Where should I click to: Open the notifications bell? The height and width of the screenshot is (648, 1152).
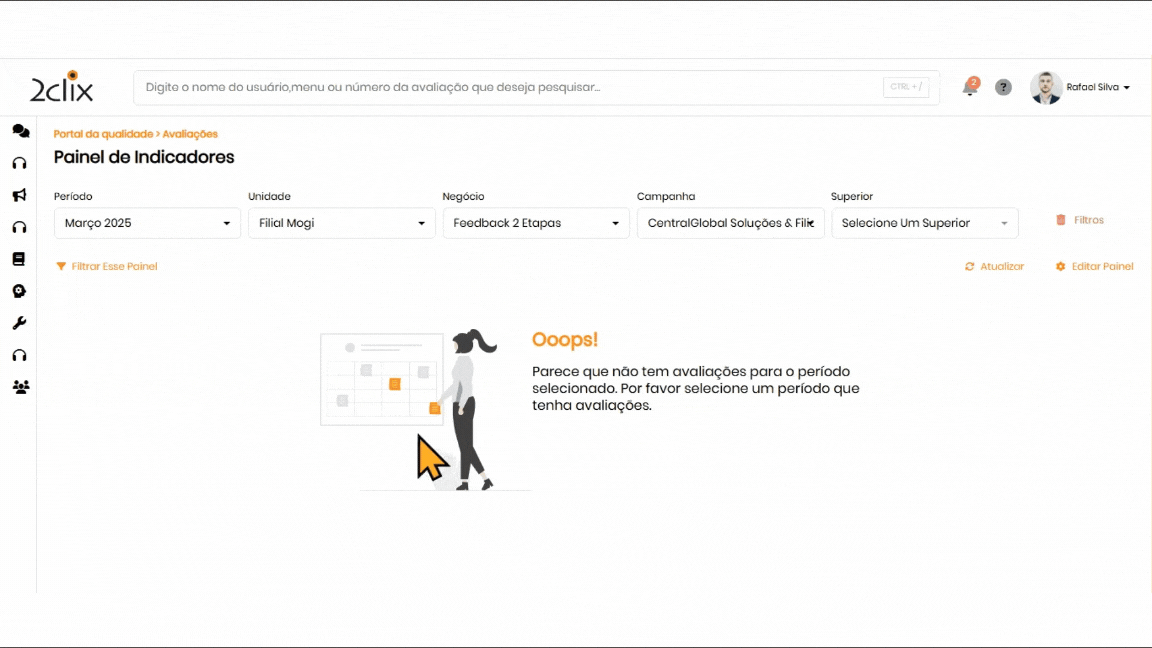pos(969,88)
